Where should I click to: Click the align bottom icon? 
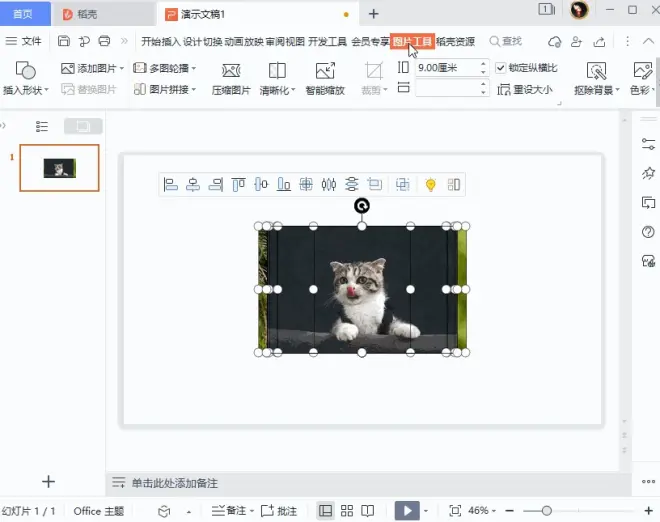click(x=284, y=184)
